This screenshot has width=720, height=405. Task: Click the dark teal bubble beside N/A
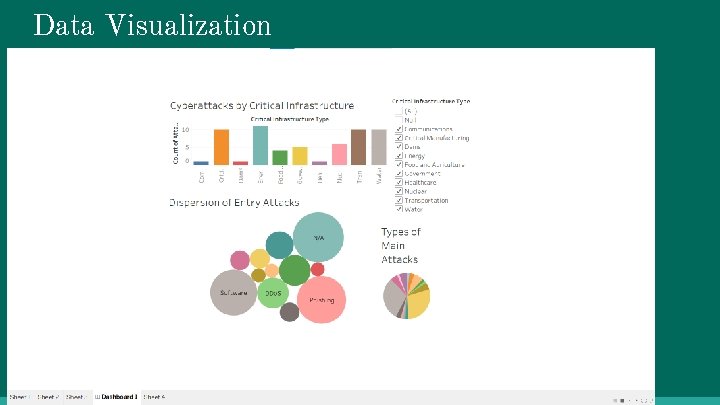click(x=279, y=245)
